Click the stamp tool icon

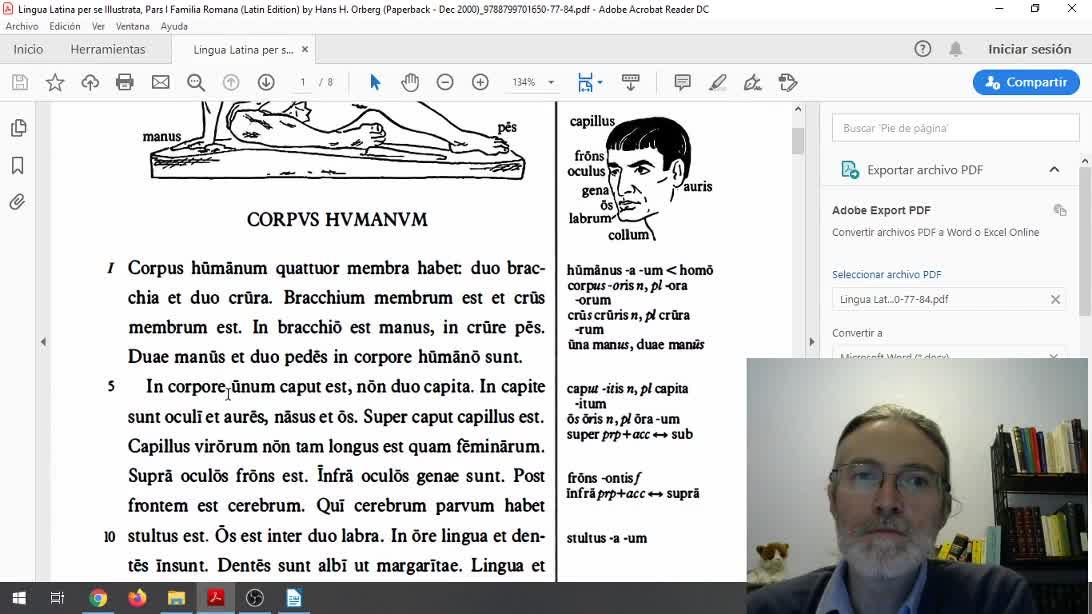click(788, 82)
